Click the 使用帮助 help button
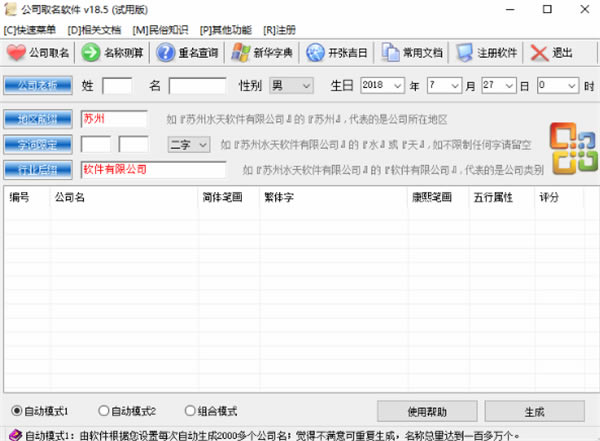 [427, 412]
